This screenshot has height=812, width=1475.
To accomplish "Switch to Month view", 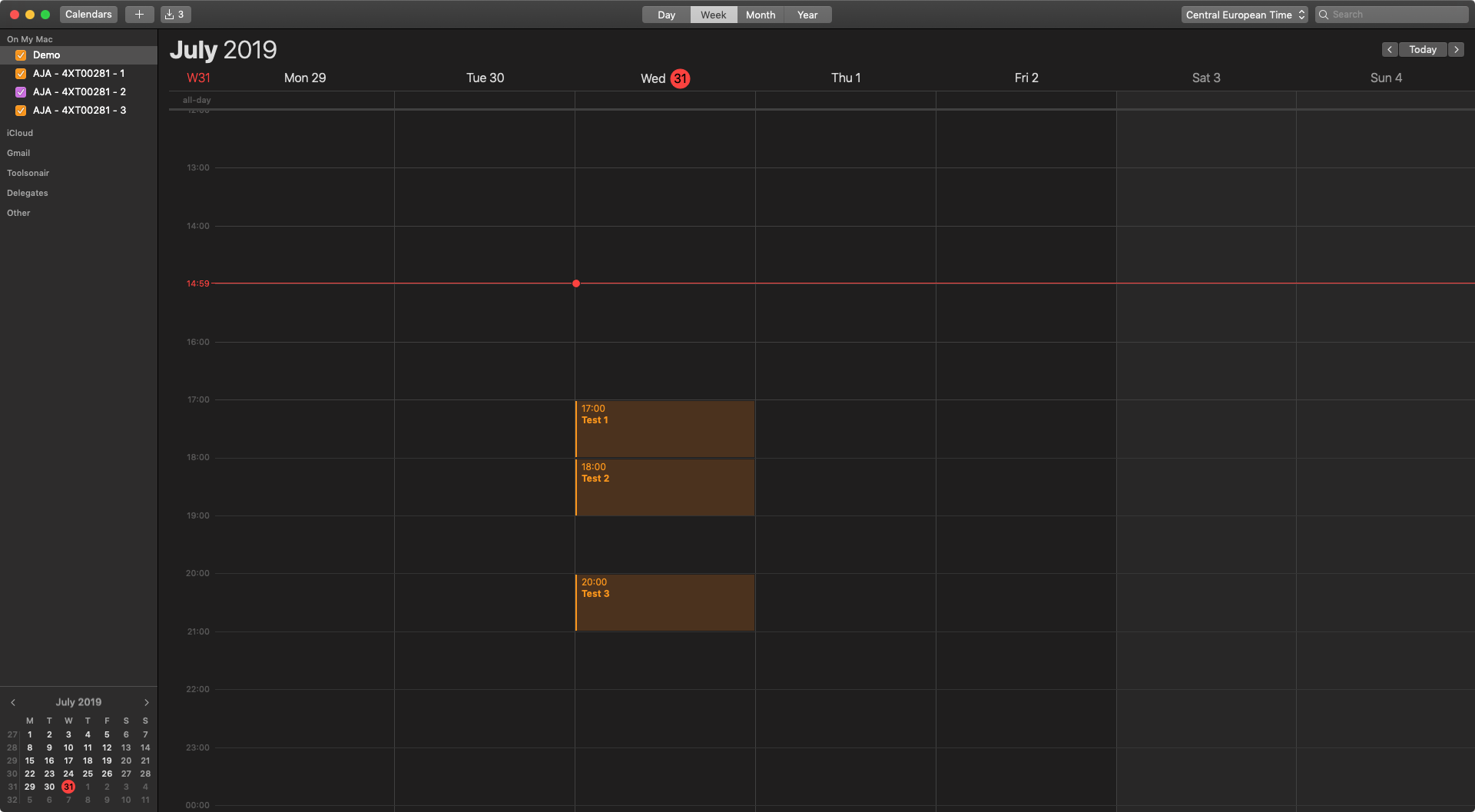I will pyautogui.click(x=761, y=15).
